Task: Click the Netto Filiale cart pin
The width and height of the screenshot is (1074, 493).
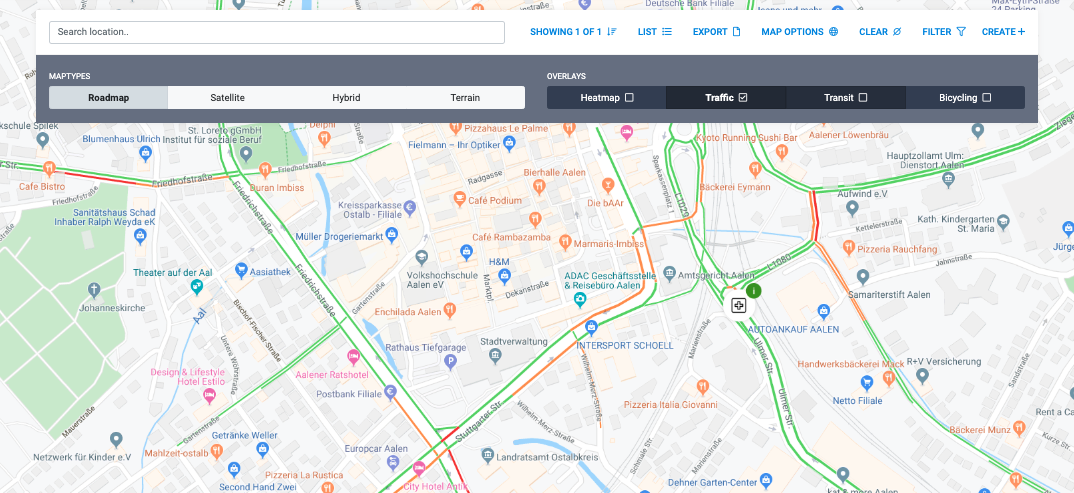Action: pos(866,382)
